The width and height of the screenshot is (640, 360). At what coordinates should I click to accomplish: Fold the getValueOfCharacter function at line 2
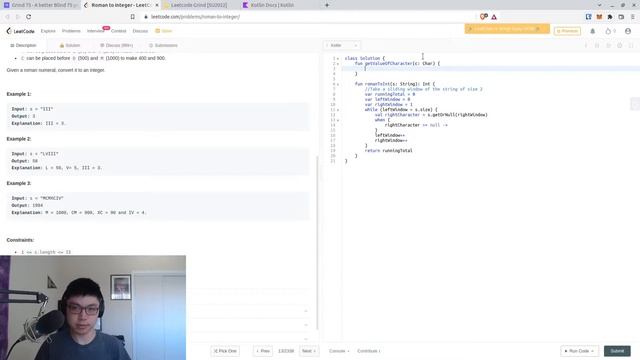point(338,64)
